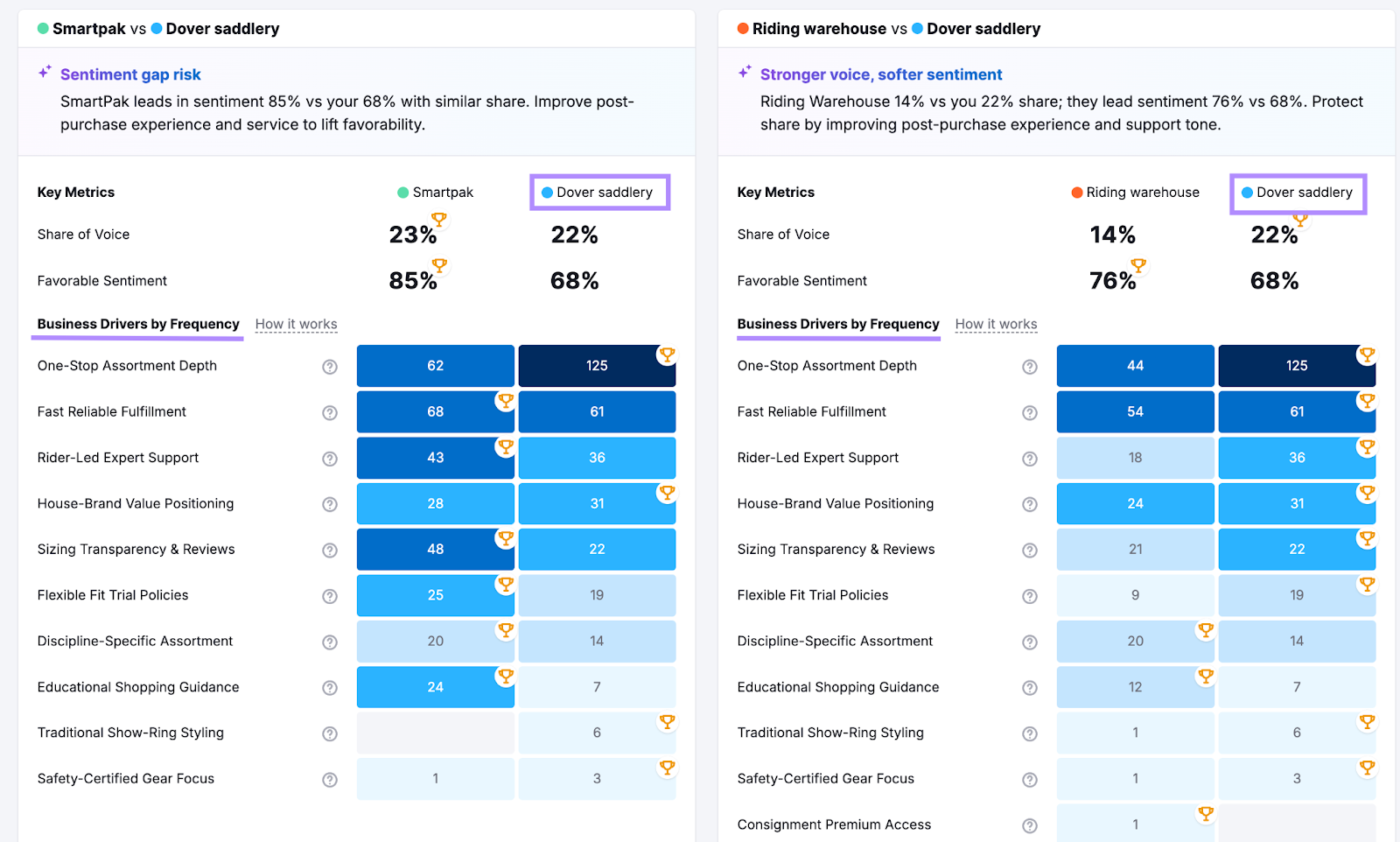
Task: Click the trophy beside Riding warehouse's 76% sentiment
Action: [1138, 267]
